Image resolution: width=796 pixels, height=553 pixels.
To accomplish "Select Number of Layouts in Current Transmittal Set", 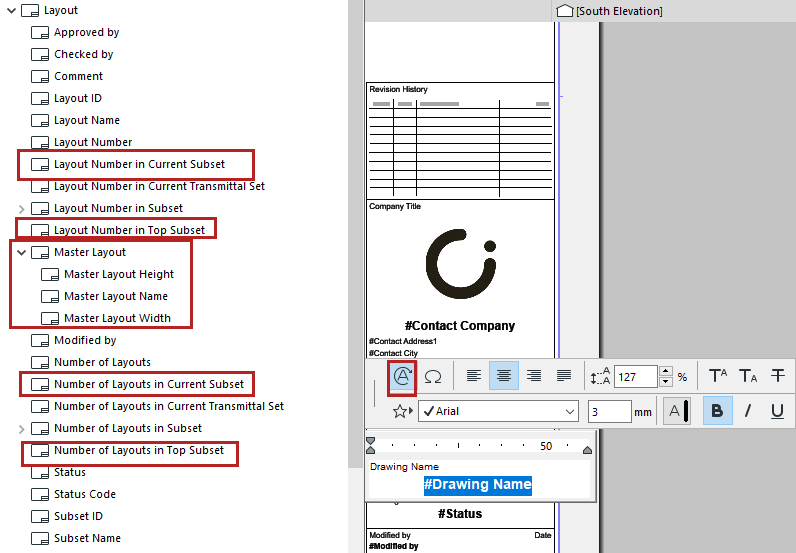I will pyautogui.click(x=169, y=406).
